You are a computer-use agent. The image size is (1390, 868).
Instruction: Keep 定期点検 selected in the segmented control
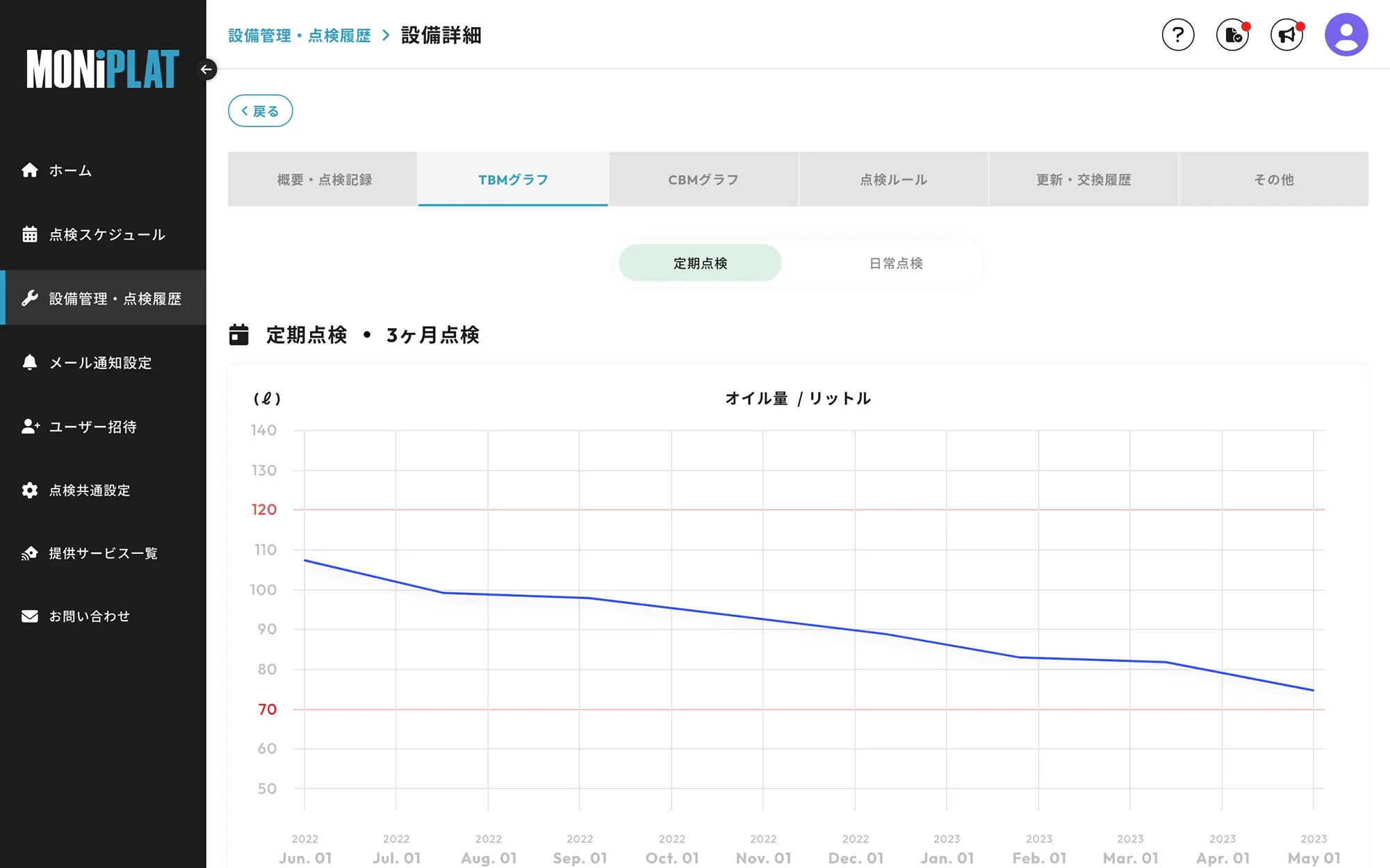(x=699, y=263)
